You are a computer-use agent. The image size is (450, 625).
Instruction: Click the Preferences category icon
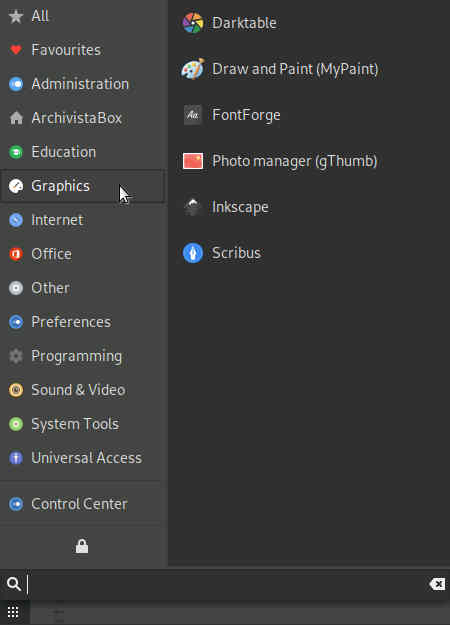point(16,322)
